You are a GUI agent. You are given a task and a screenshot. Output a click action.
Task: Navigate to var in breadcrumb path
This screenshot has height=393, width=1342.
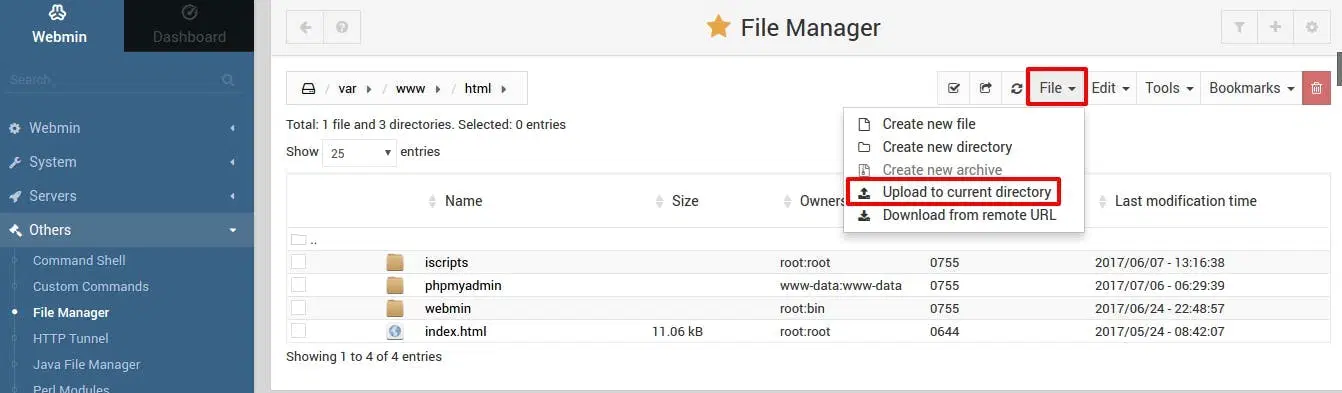coord(347,89)
